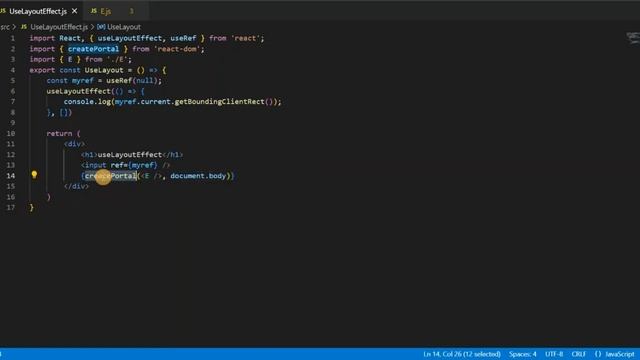640x360 pixels.
Task: Click useRef(null) call on line 5
Action: coord(132,80)
